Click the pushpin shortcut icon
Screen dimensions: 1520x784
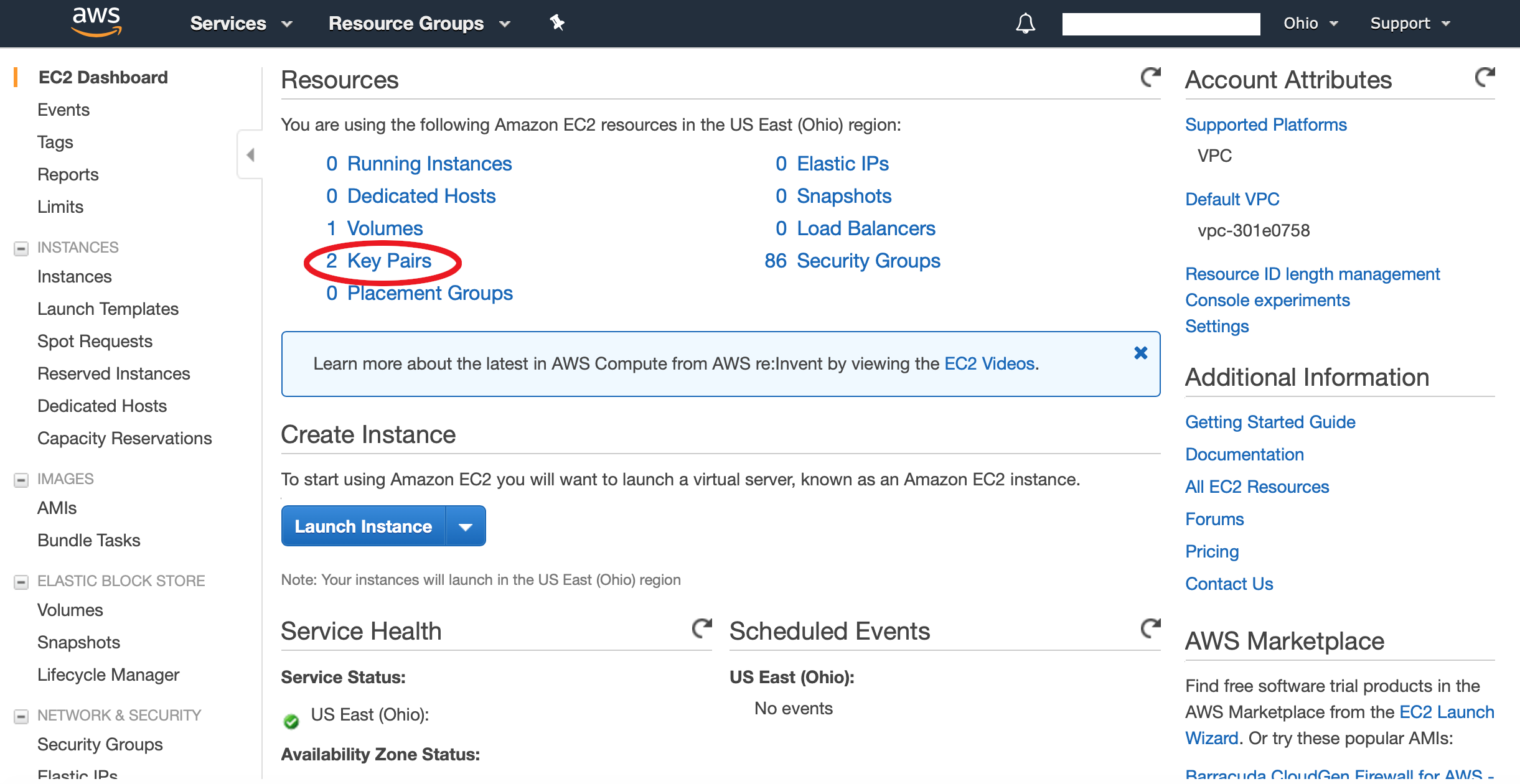click(x=556, y=23)
